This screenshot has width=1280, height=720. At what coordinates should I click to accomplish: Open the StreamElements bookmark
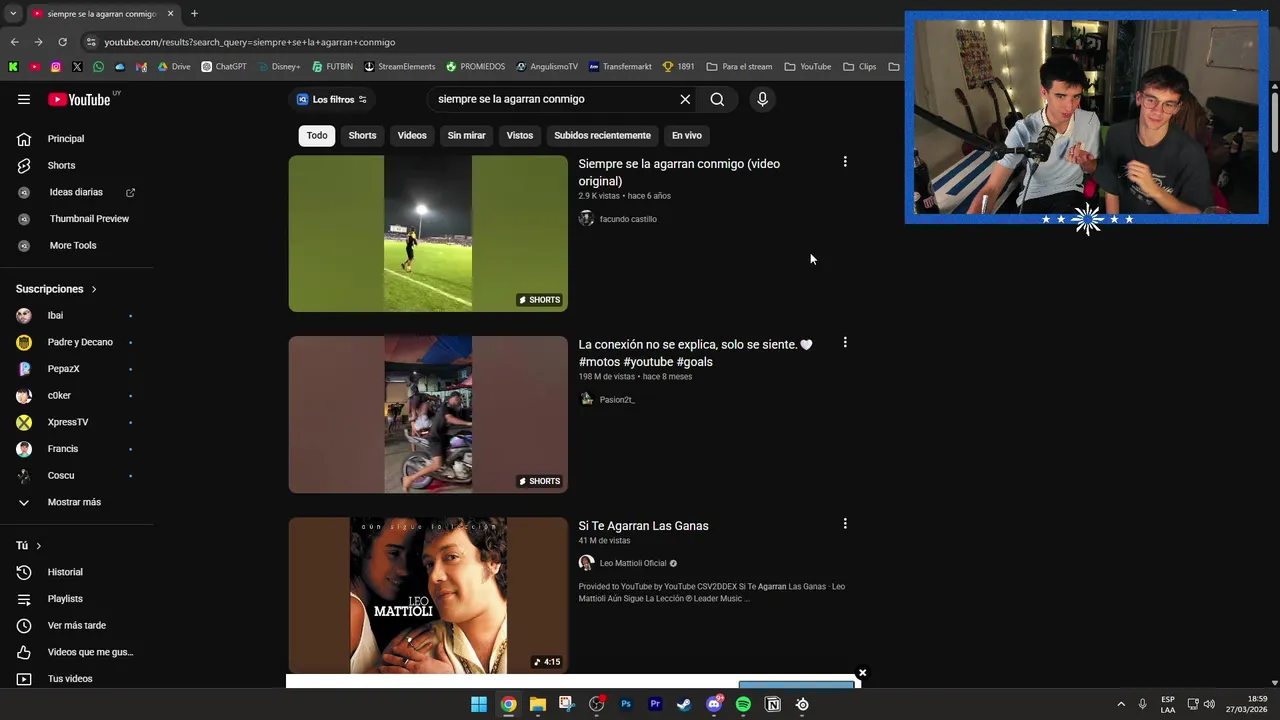coord(400,67)
